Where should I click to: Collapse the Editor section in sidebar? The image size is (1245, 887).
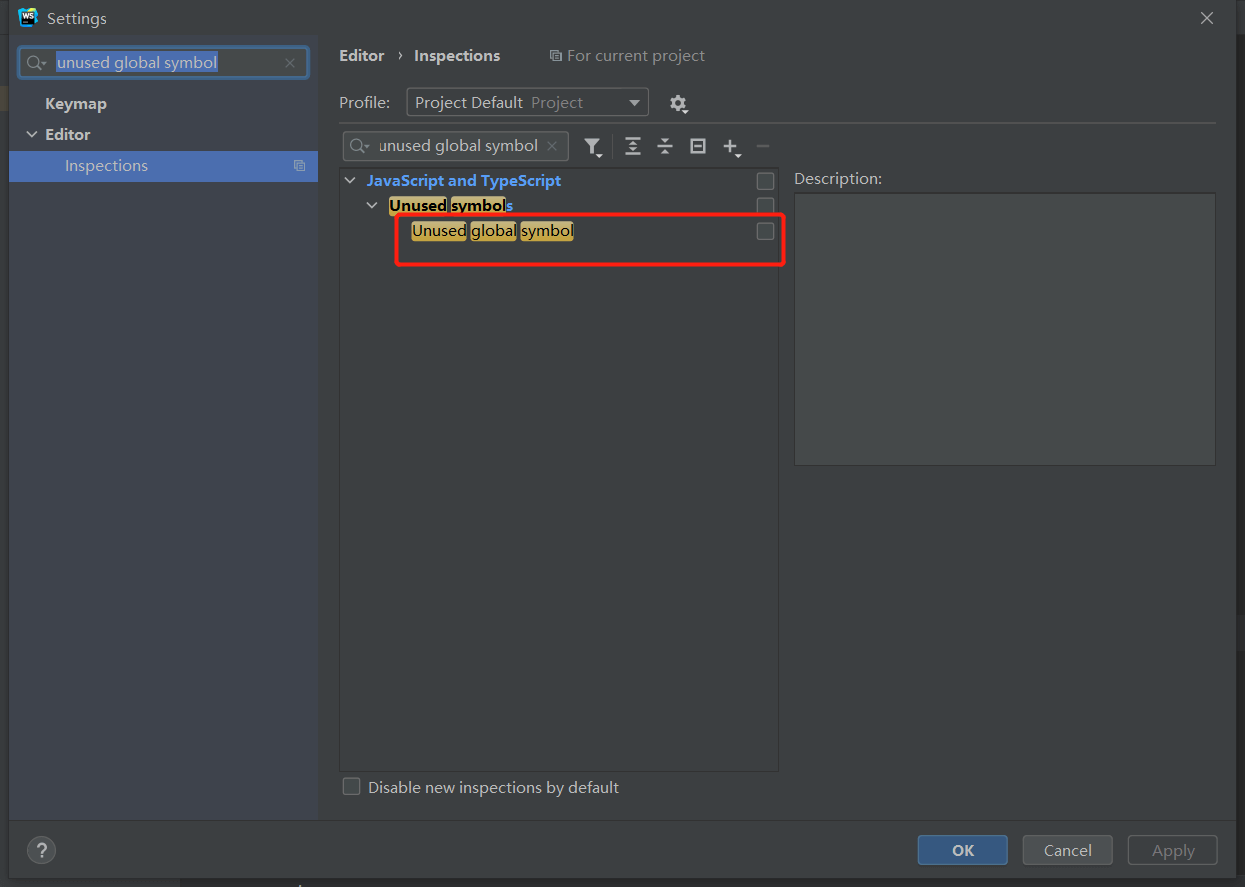(x=32, y=135)
